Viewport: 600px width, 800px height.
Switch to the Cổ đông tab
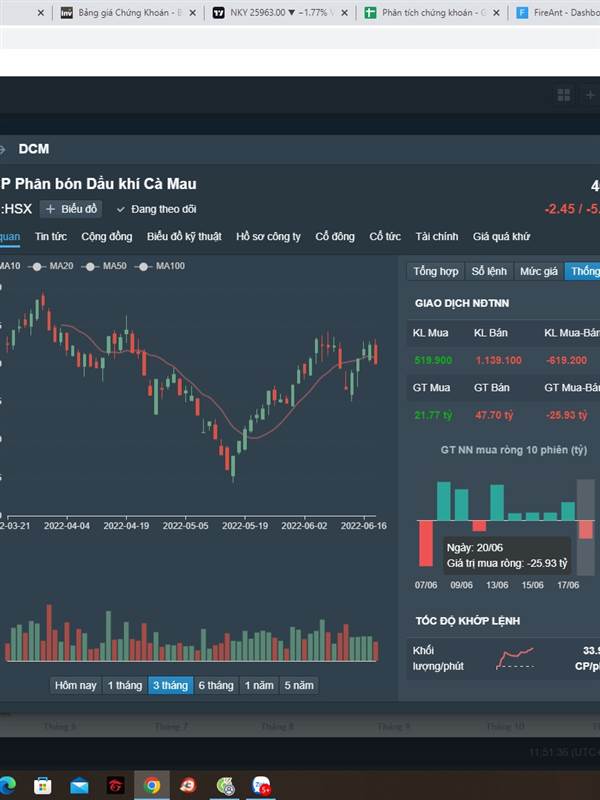tap(335, 236)
